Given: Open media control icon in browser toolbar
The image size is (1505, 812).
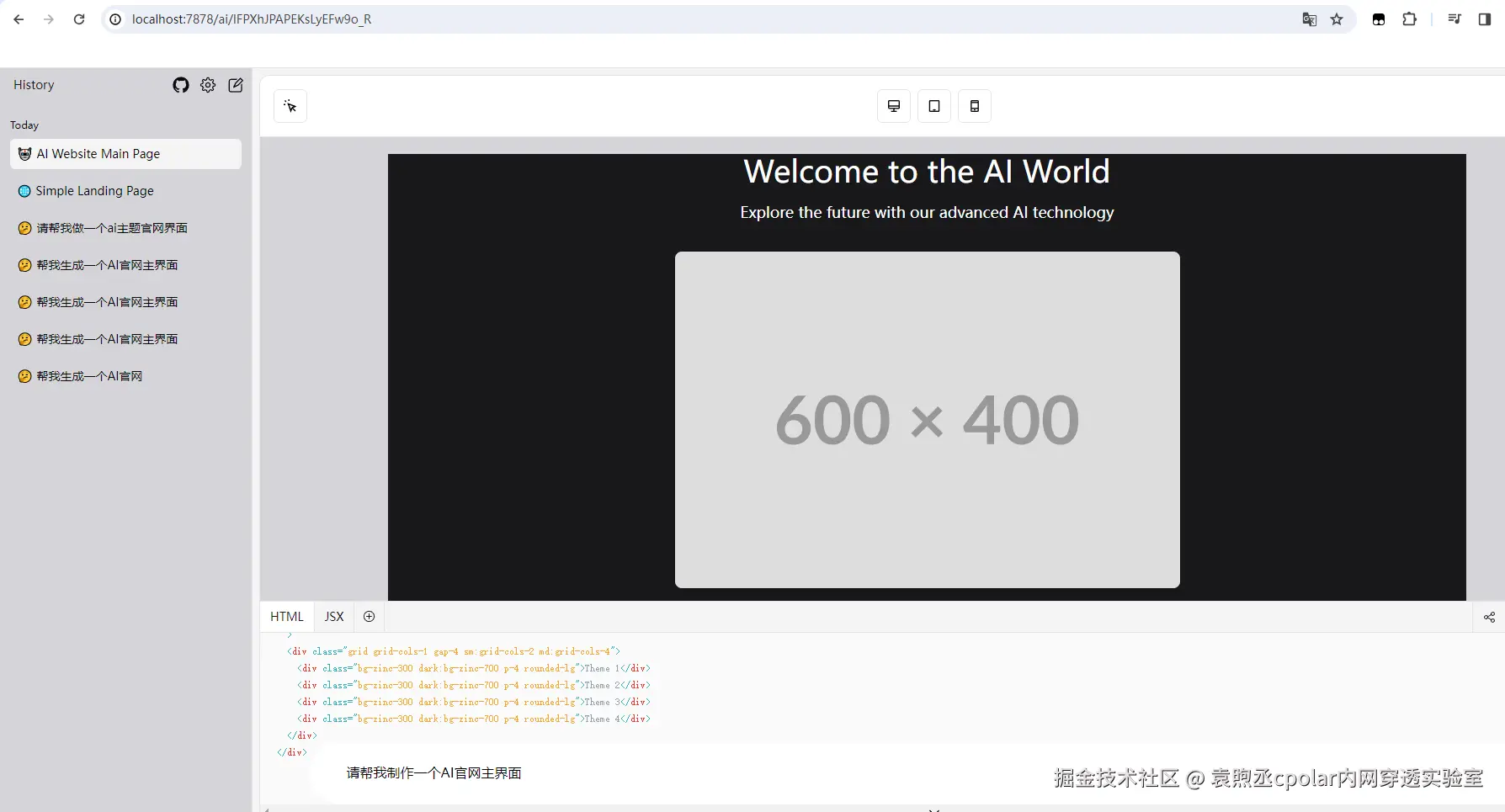Looking at the screenshot, I should tap(1454, 19).
